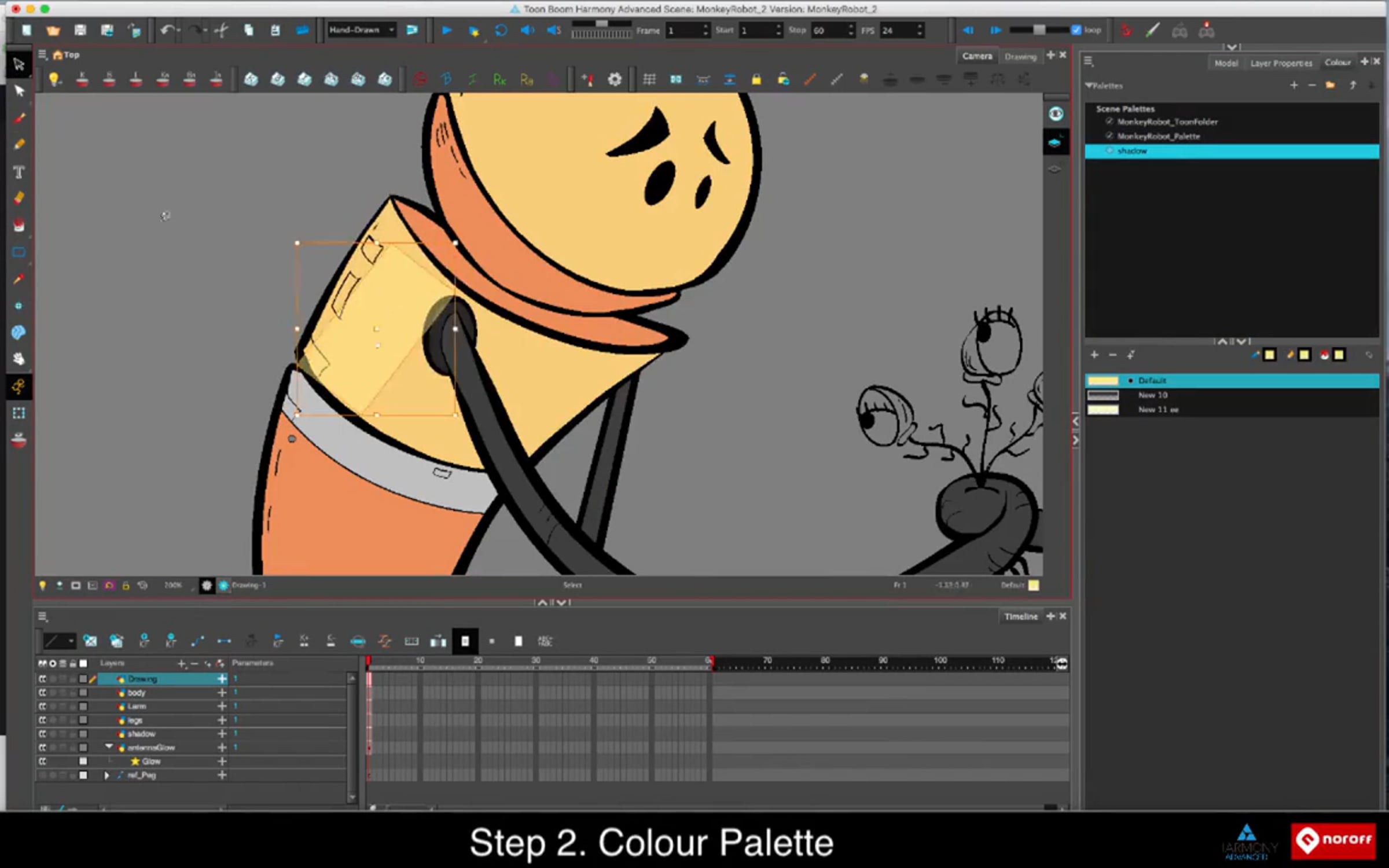Click Add Palette plus icon
The image size is (1389, 868).
pos(1294,85)
